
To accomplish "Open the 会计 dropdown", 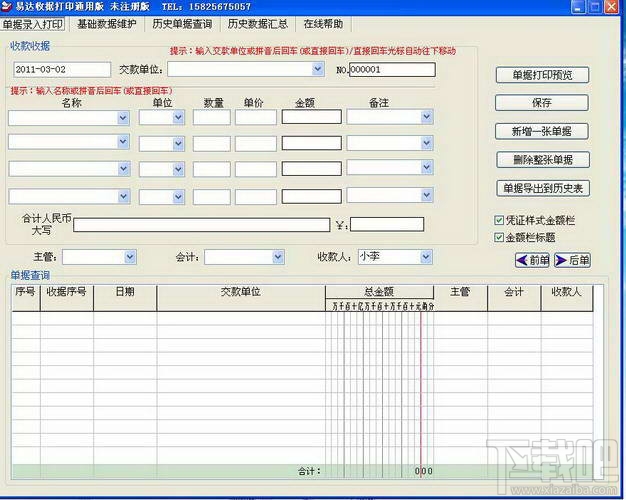I will click(x=278, y=257).
